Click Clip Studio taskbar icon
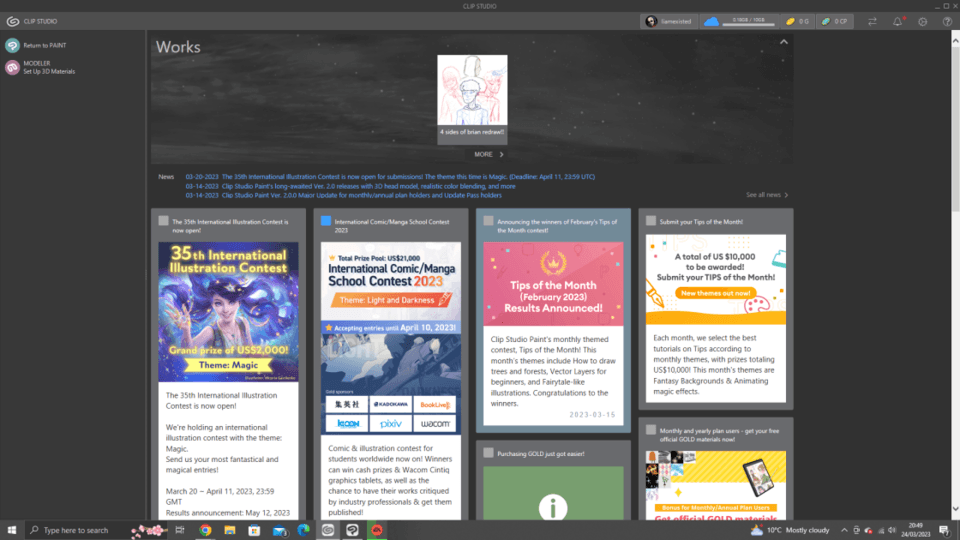 pyautogui.click(x=328, y=530)
